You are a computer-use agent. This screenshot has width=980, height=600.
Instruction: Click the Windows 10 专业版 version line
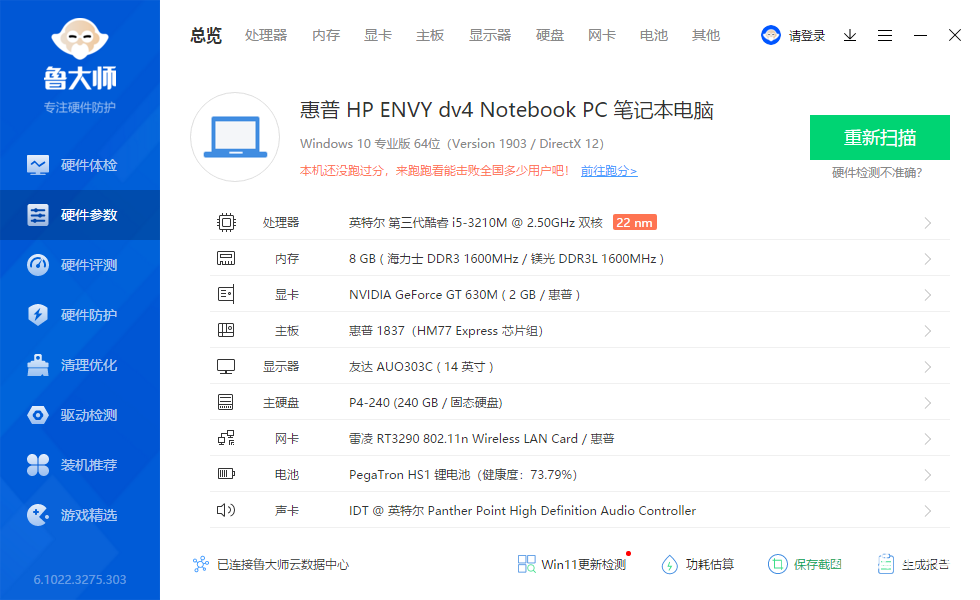(452, 144)
